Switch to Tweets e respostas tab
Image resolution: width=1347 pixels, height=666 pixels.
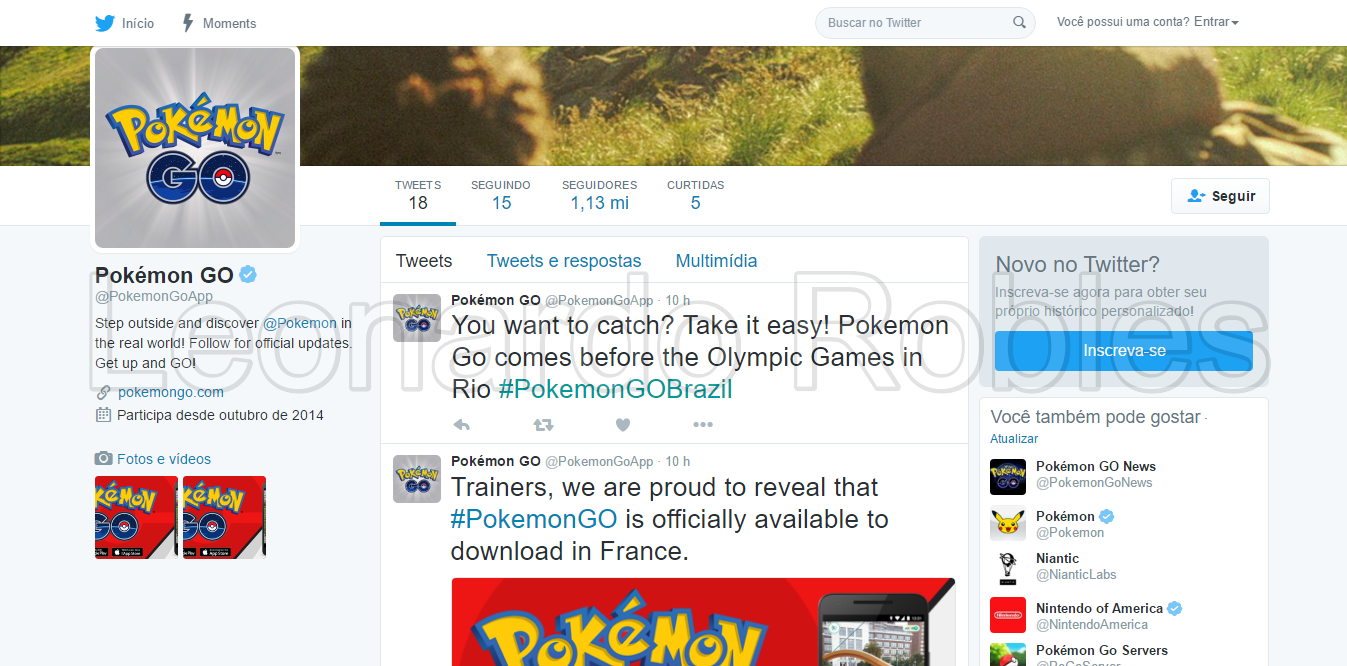pyautogui.click(x=564, y=261)
